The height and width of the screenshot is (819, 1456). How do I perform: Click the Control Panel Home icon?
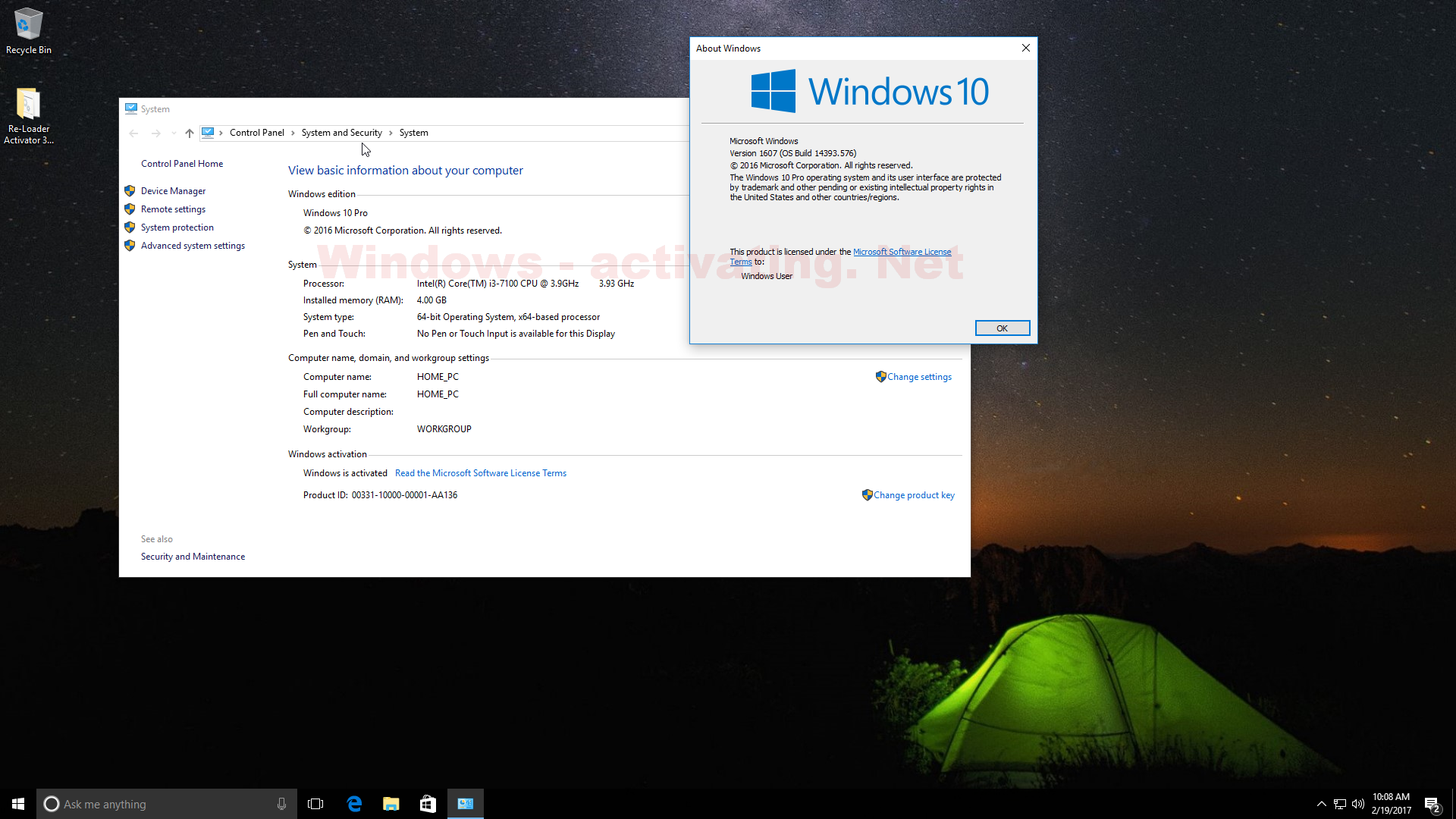coord(181,163)
